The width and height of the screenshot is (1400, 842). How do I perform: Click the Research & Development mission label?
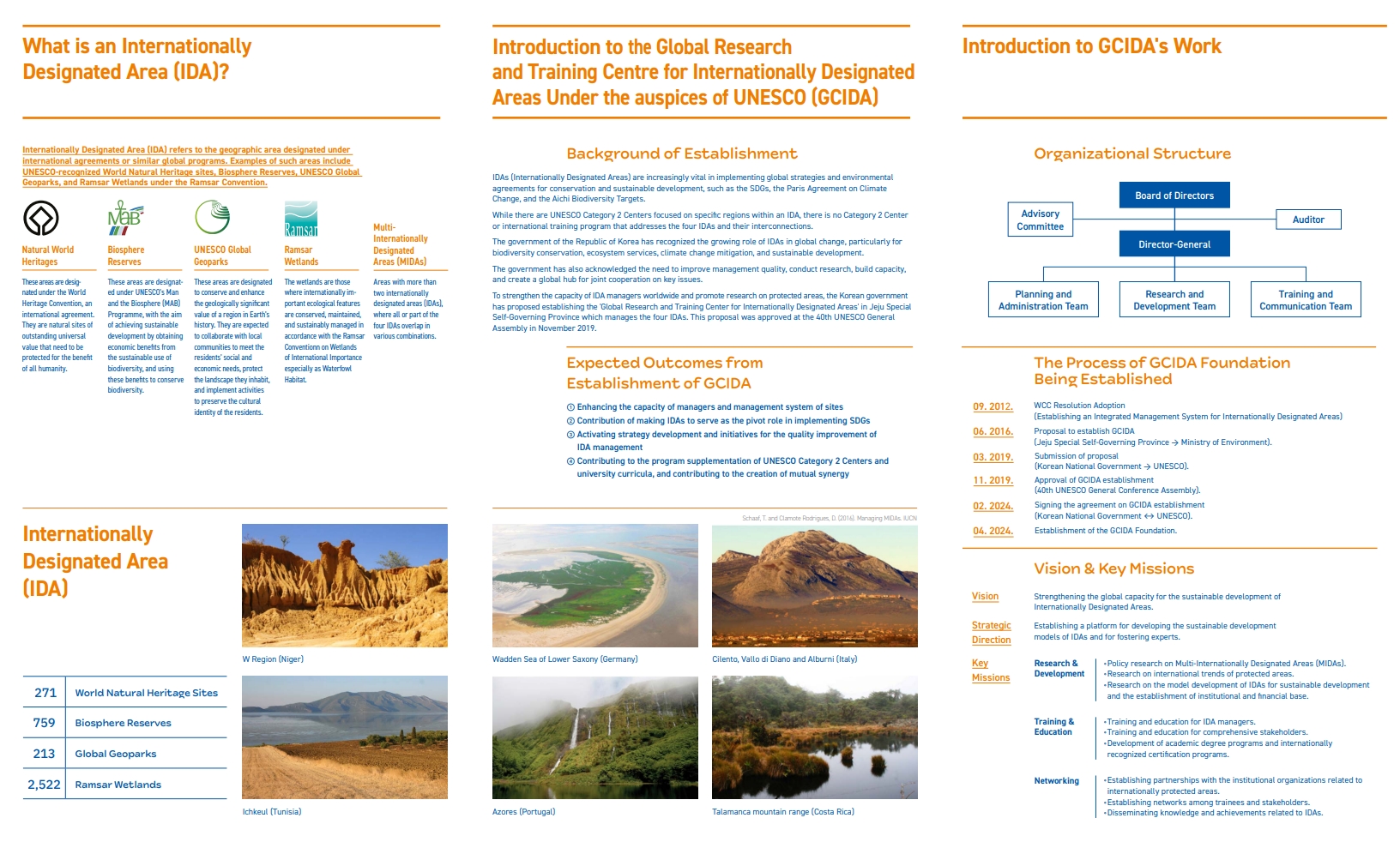(1059, 669)
